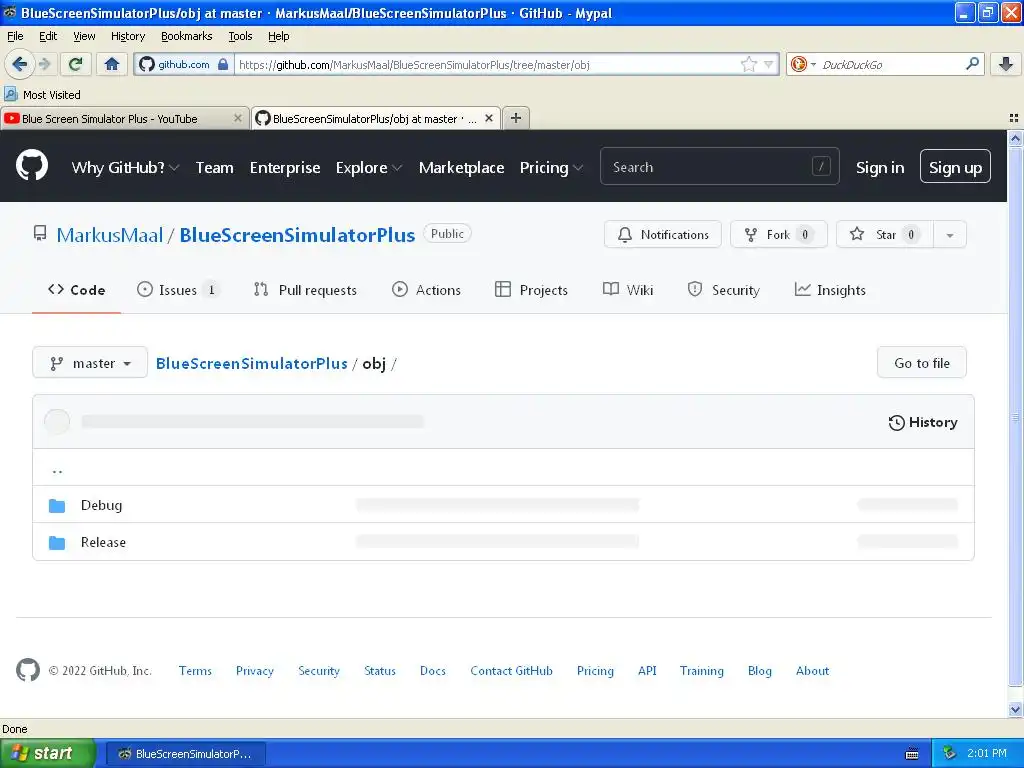Click the GitHub octocat logo in header
The height and width of the screenshot is (768, 1024).
point(32,166)
